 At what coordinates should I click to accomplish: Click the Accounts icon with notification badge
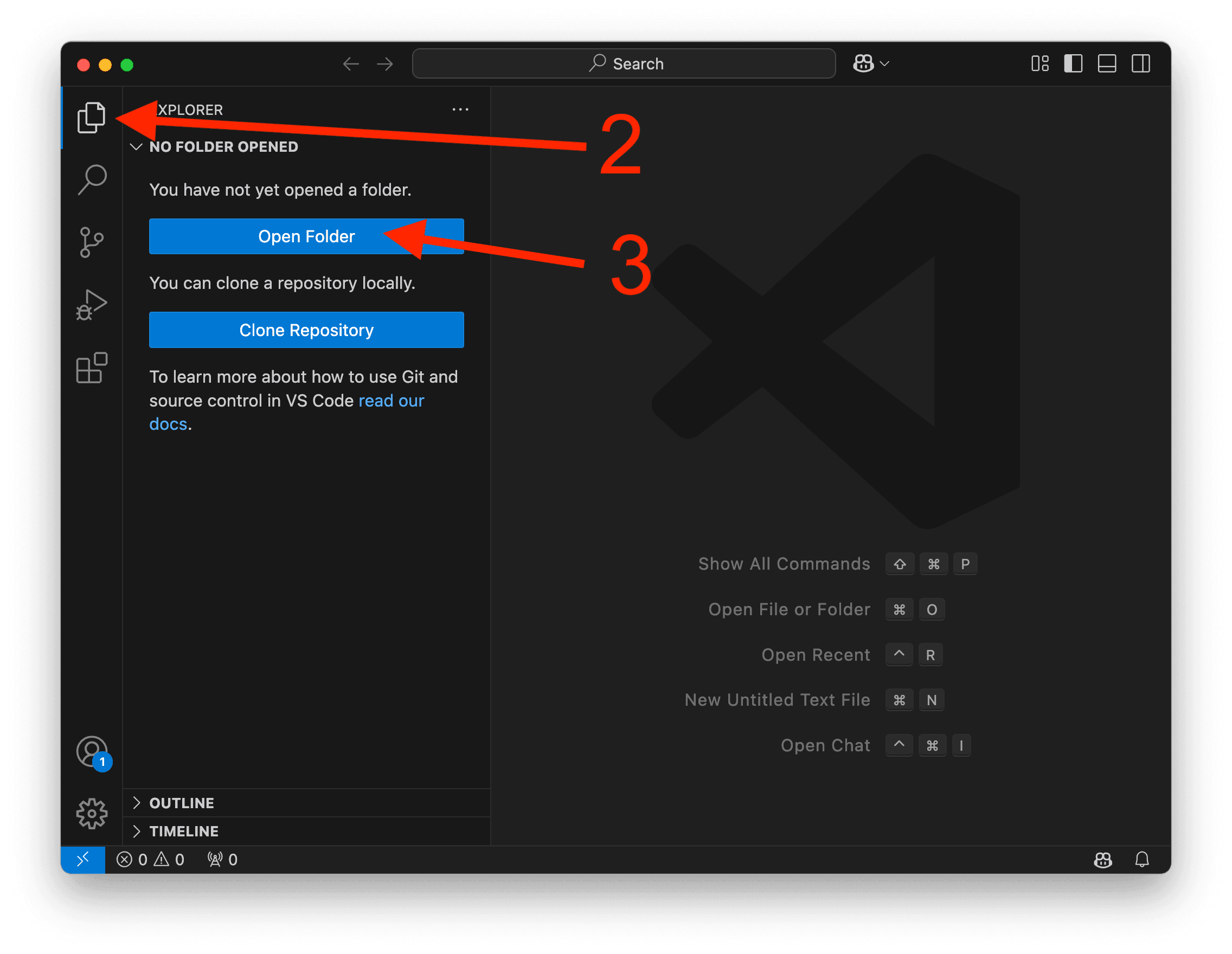tap(92, 752)
